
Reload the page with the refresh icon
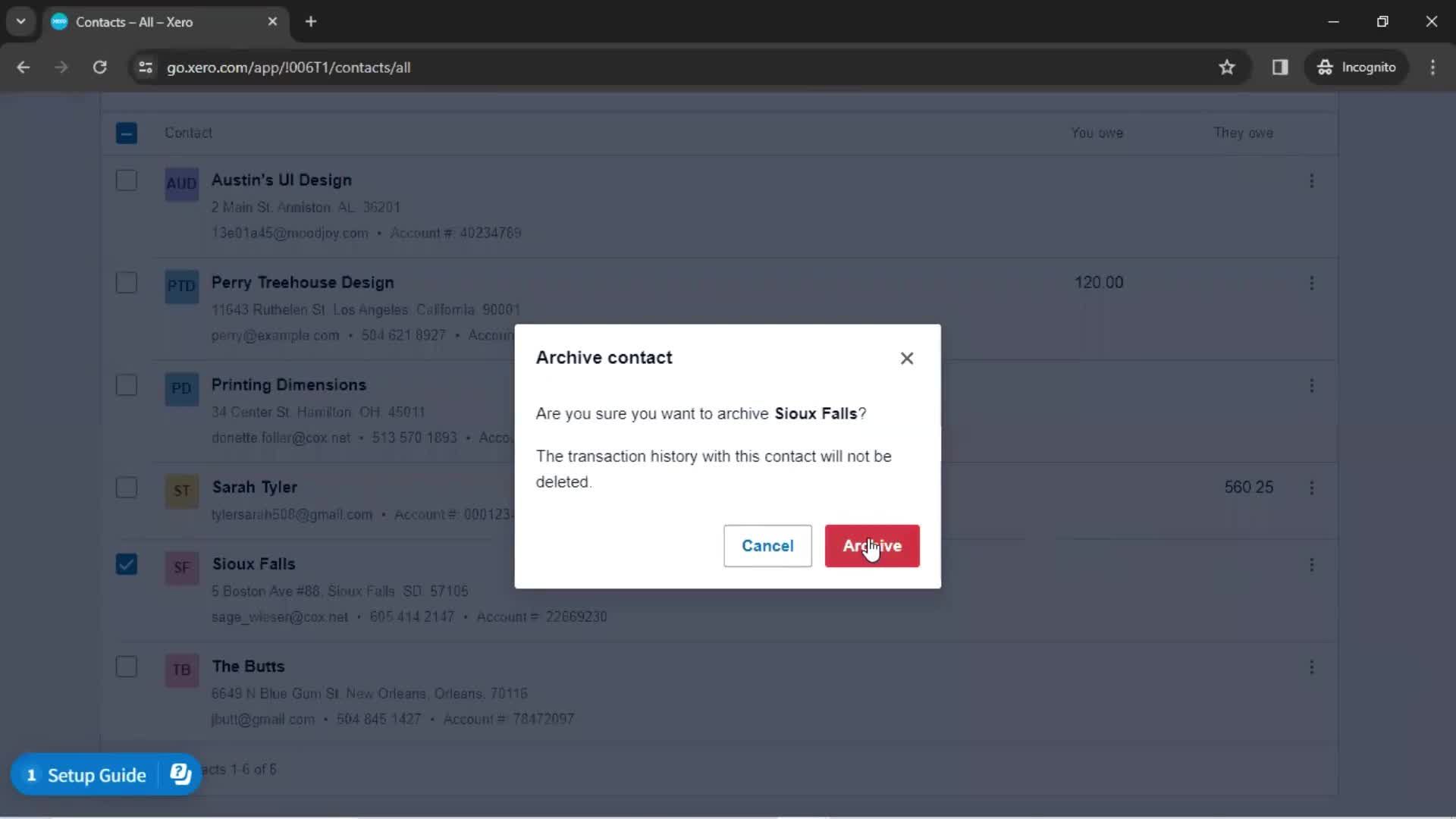point(99,67)
